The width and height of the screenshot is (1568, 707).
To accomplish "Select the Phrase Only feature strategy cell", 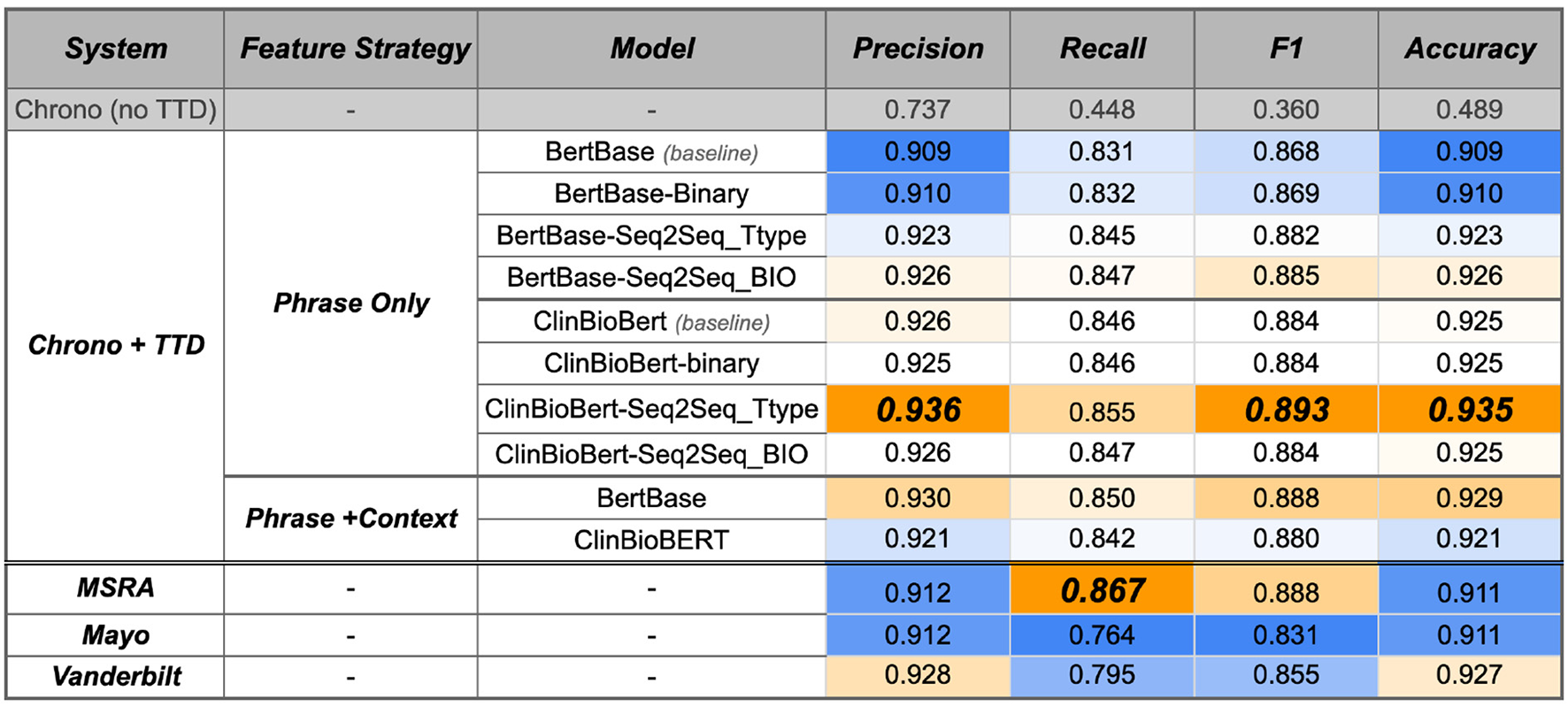I will pos(351,303).
